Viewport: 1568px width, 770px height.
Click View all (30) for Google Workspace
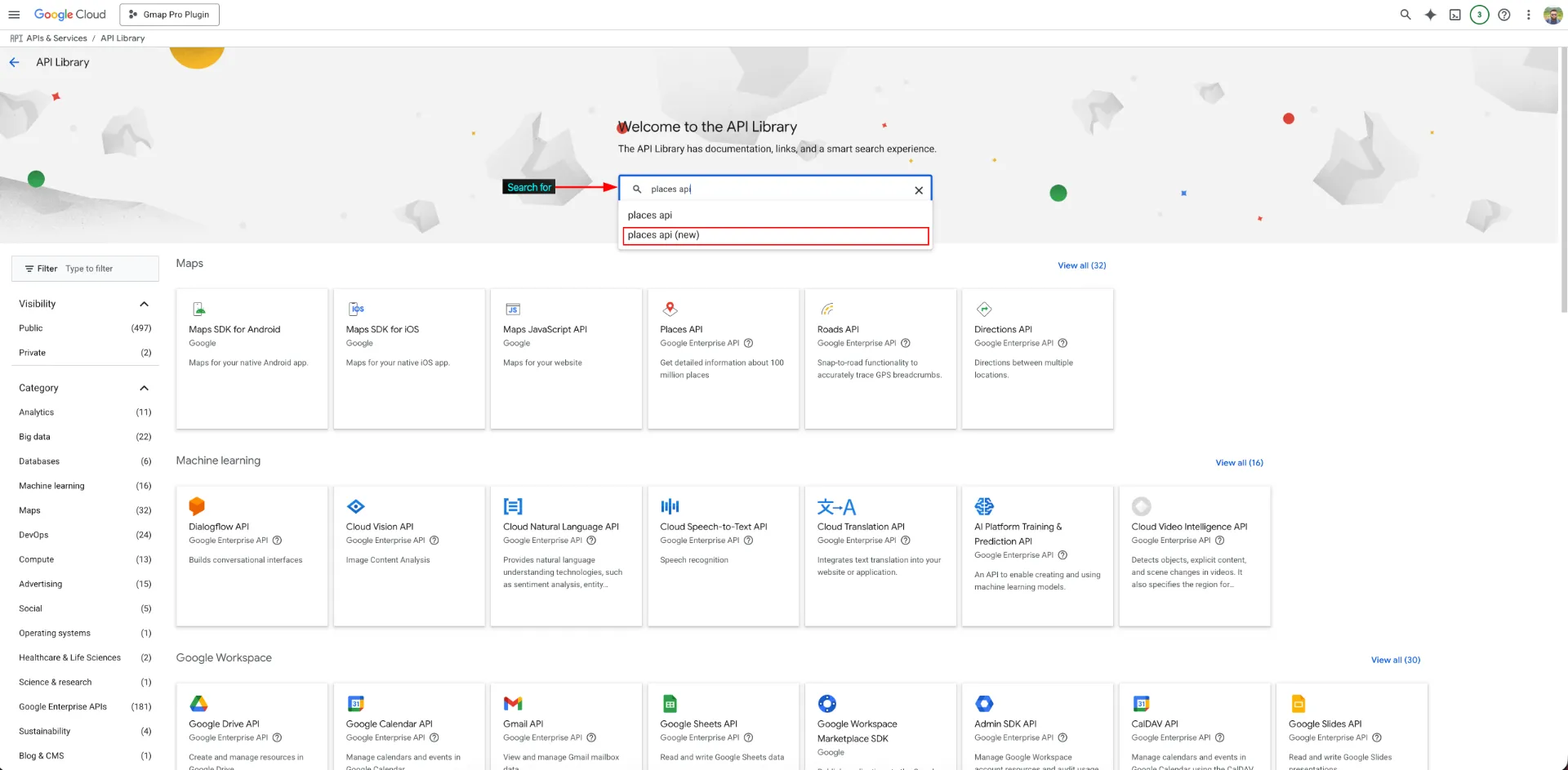pyautogui.click(x=1396, y=660)
